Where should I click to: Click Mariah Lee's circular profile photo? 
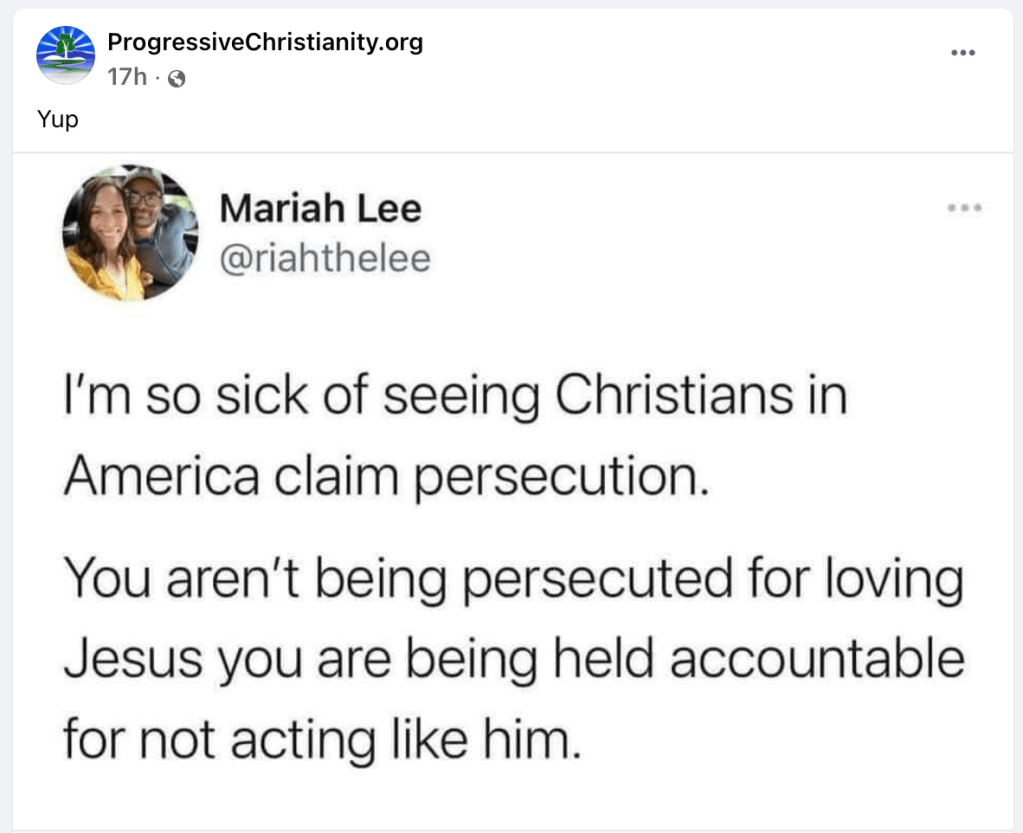(x=130, y=233)
